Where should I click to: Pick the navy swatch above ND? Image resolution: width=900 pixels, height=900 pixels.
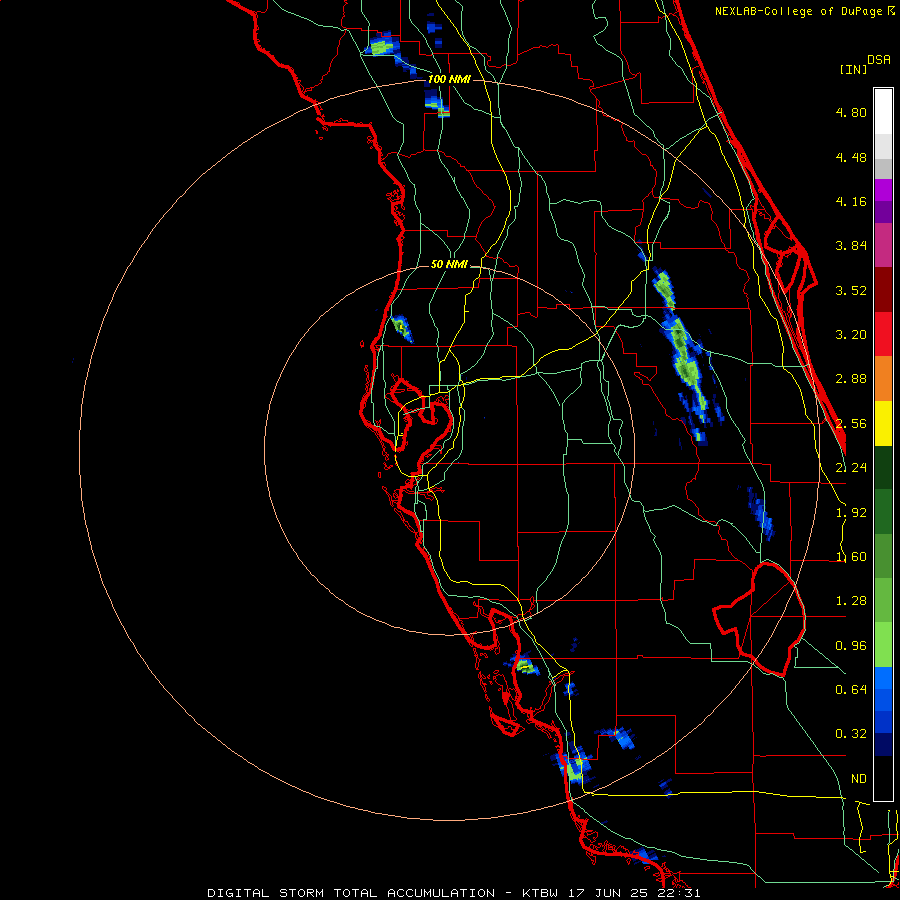point(883,745)
